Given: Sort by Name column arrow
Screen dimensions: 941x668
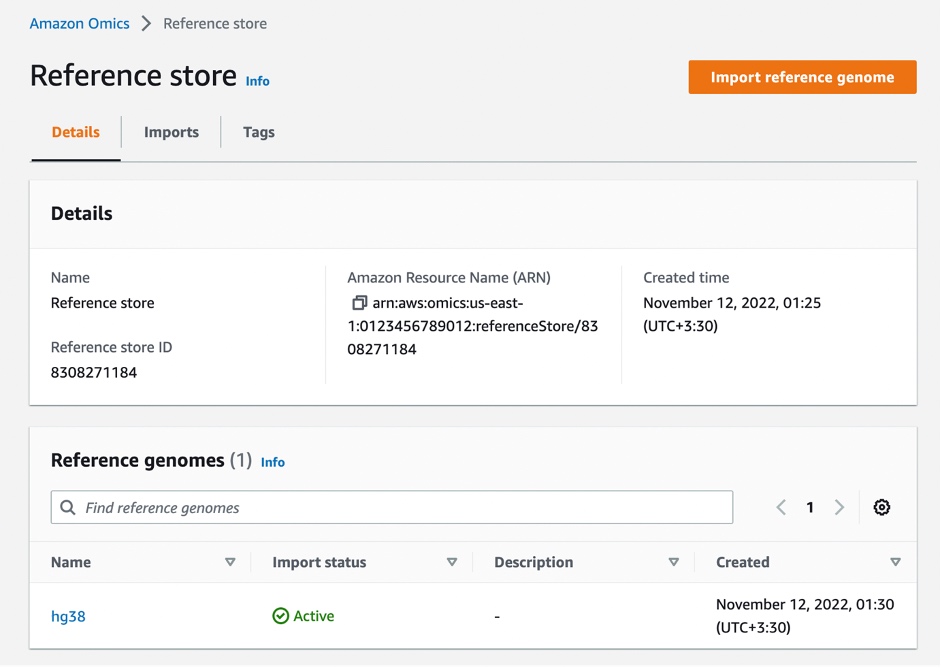Looking at the screenshot, I should tap(230, 563).
